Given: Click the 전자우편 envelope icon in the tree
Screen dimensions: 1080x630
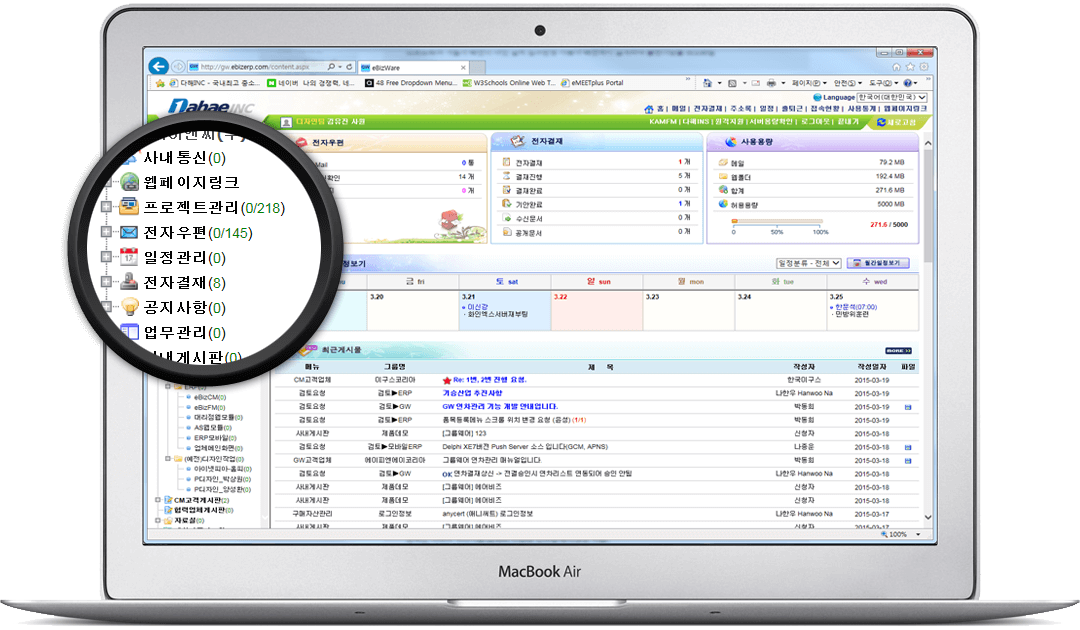Looking at the screenshot, I should coord(130,233).
